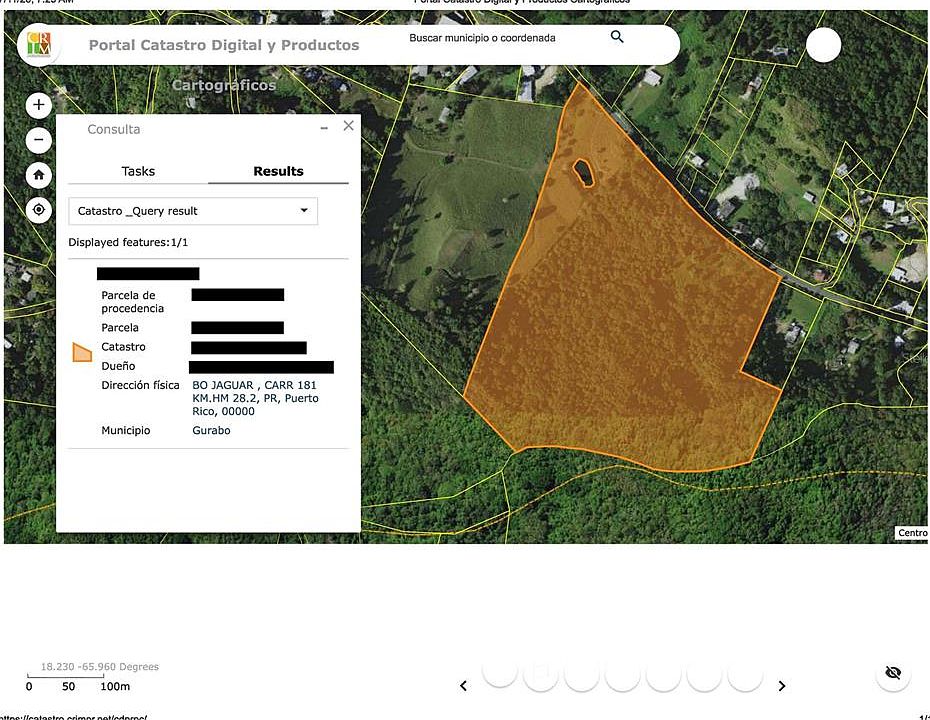Focus the Buscar municipio o coordenada field
The height and width of the screenshot is (720, 930).
tap(504, 38)
